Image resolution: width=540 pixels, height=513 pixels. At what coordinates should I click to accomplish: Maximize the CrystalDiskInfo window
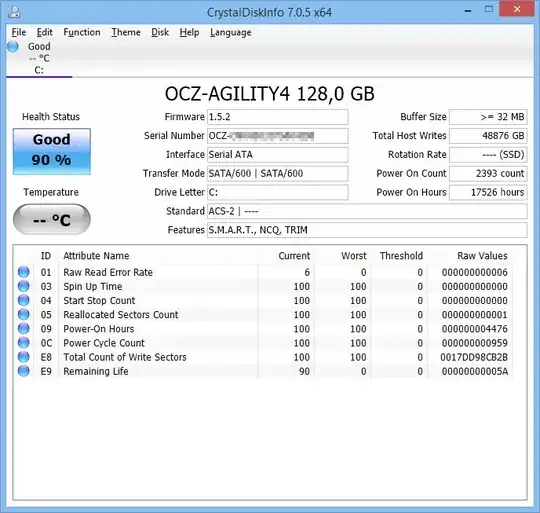[489, 9]
